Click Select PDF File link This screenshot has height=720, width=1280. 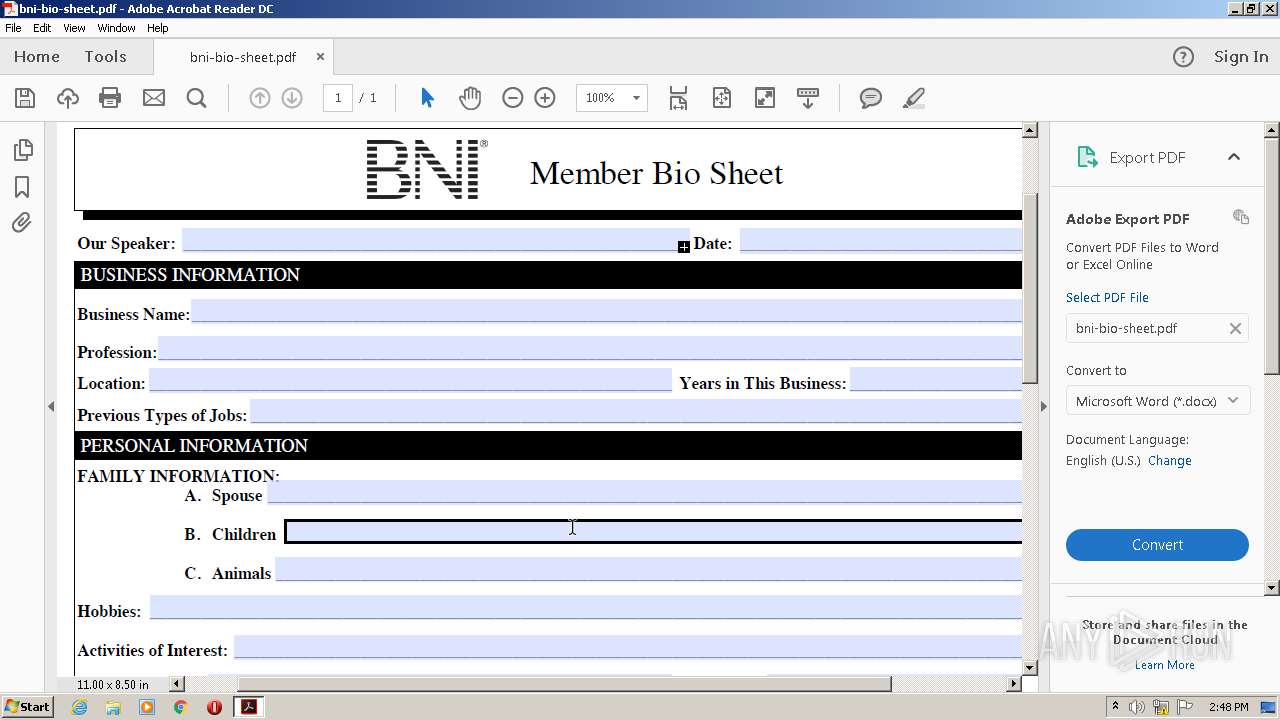click(x=1107, y=298)
